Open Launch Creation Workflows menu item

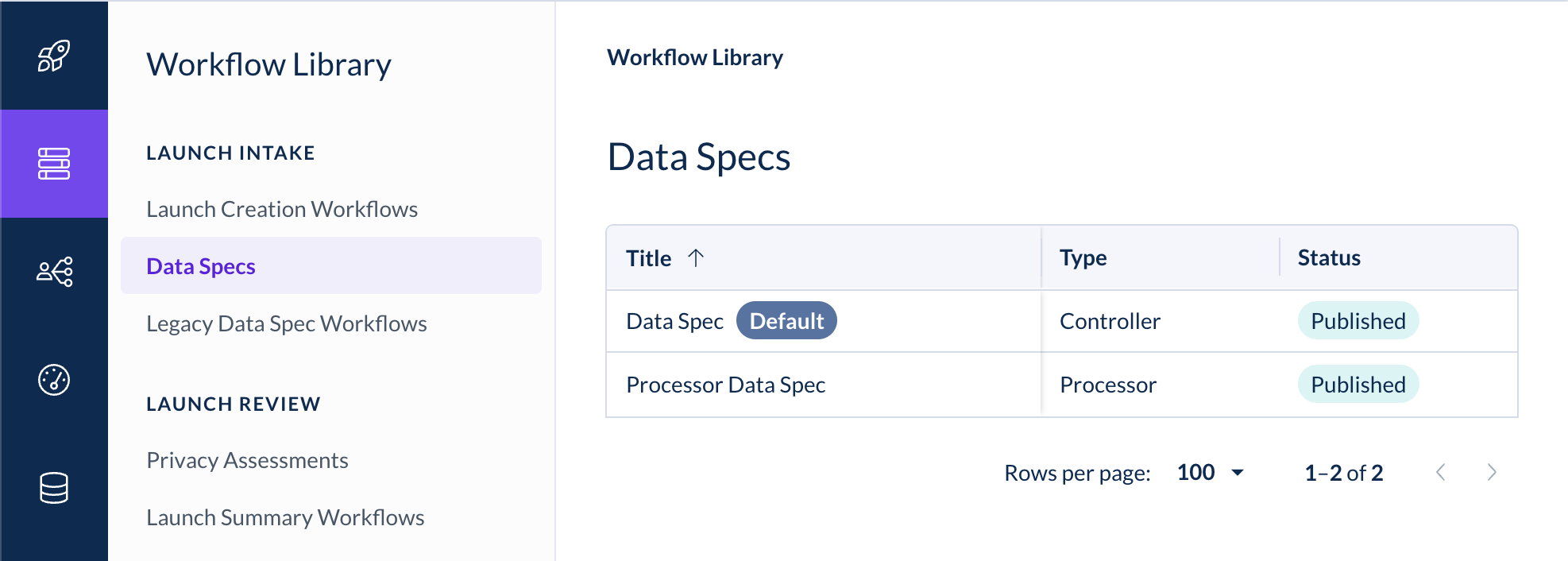(282, 209)
